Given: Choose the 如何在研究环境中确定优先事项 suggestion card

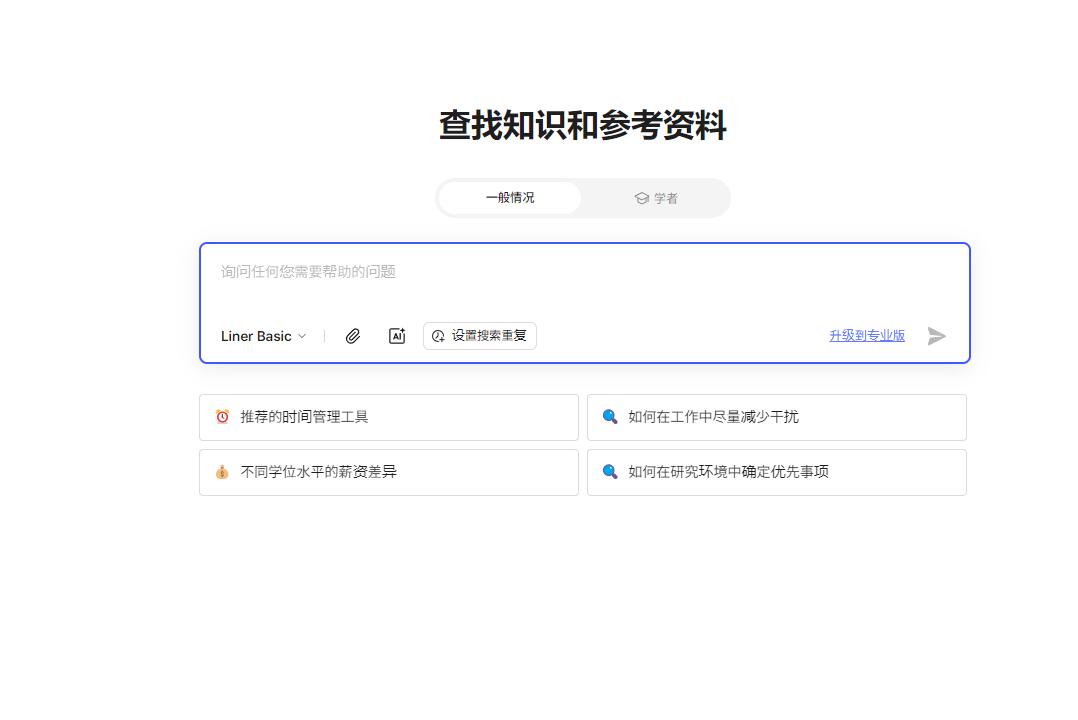Looking at the screenshot, I should coord(776,472).
